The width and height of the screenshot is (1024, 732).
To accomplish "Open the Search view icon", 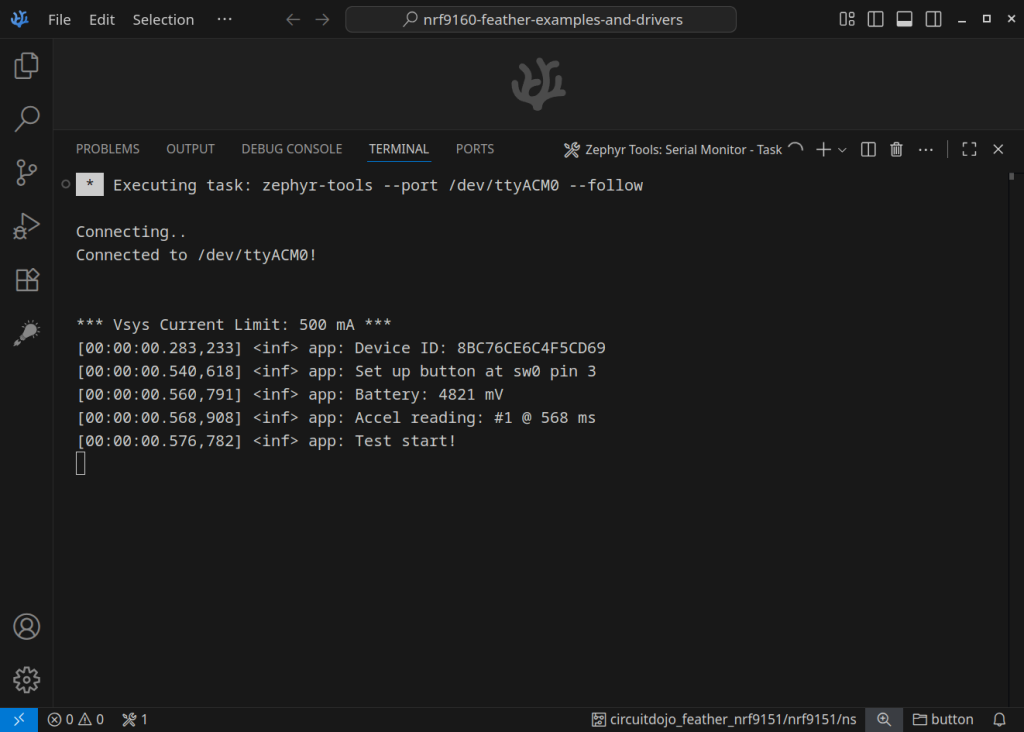I will pyautogui.click(x=27, y=119).
